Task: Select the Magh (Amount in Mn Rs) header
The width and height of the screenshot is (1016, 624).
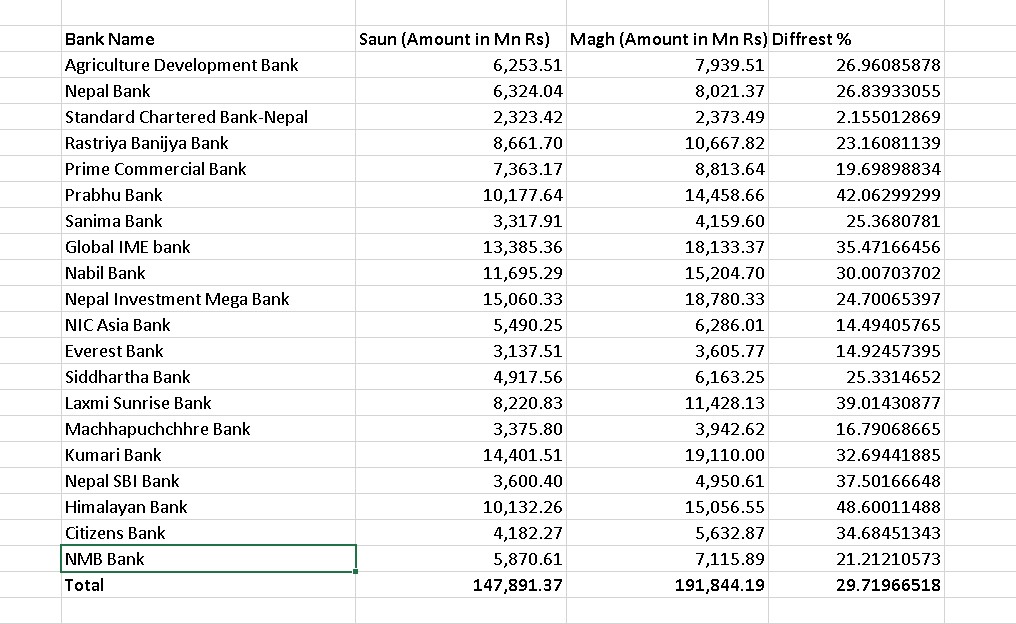Action: (667, 39)
